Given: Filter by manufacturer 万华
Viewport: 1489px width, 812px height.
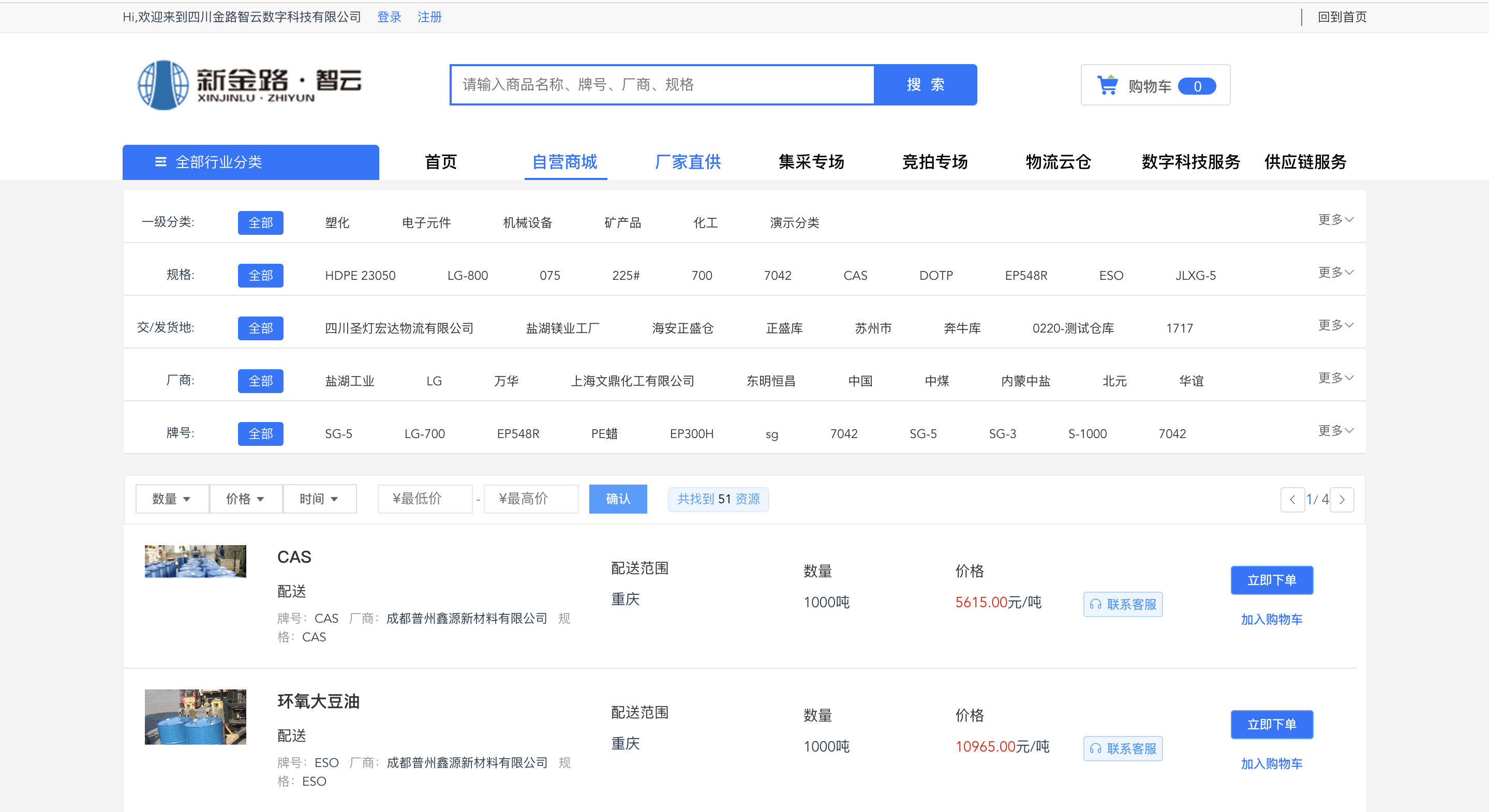Looking at the screenshot, I should pos(506,381).
